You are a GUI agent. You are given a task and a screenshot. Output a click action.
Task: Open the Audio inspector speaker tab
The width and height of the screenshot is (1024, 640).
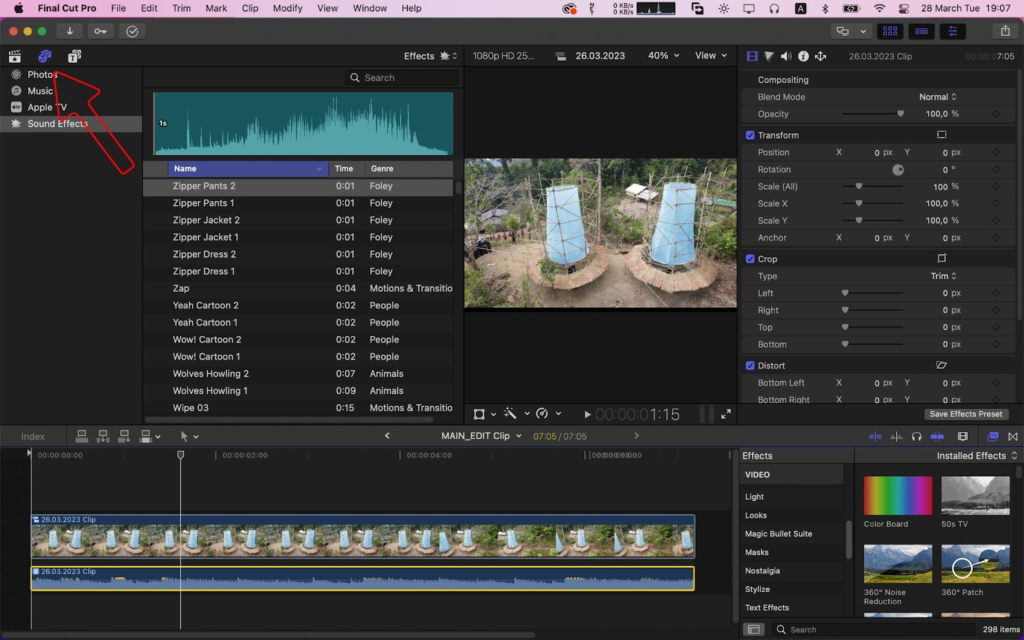[x=786, y=56]
